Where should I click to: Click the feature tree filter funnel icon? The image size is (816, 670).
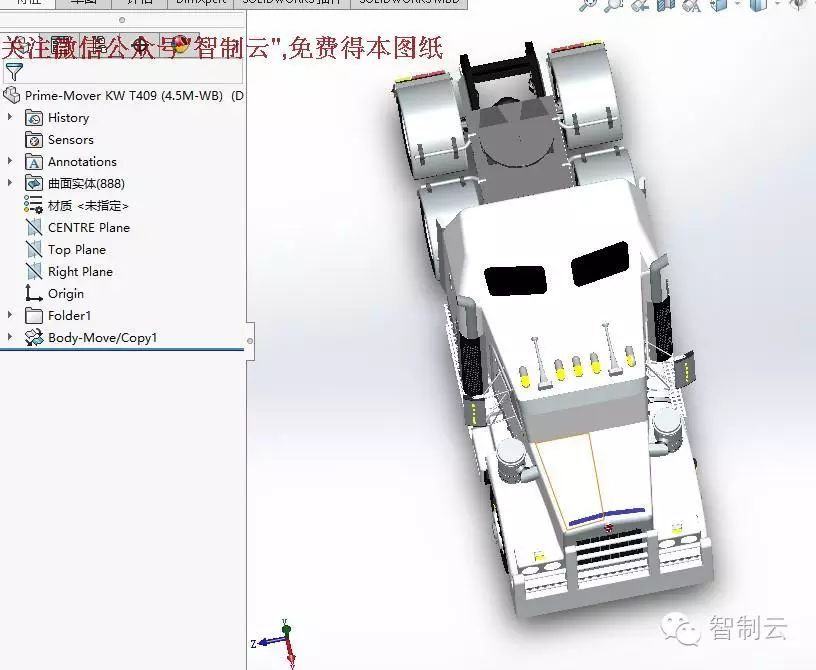[13, 72]
